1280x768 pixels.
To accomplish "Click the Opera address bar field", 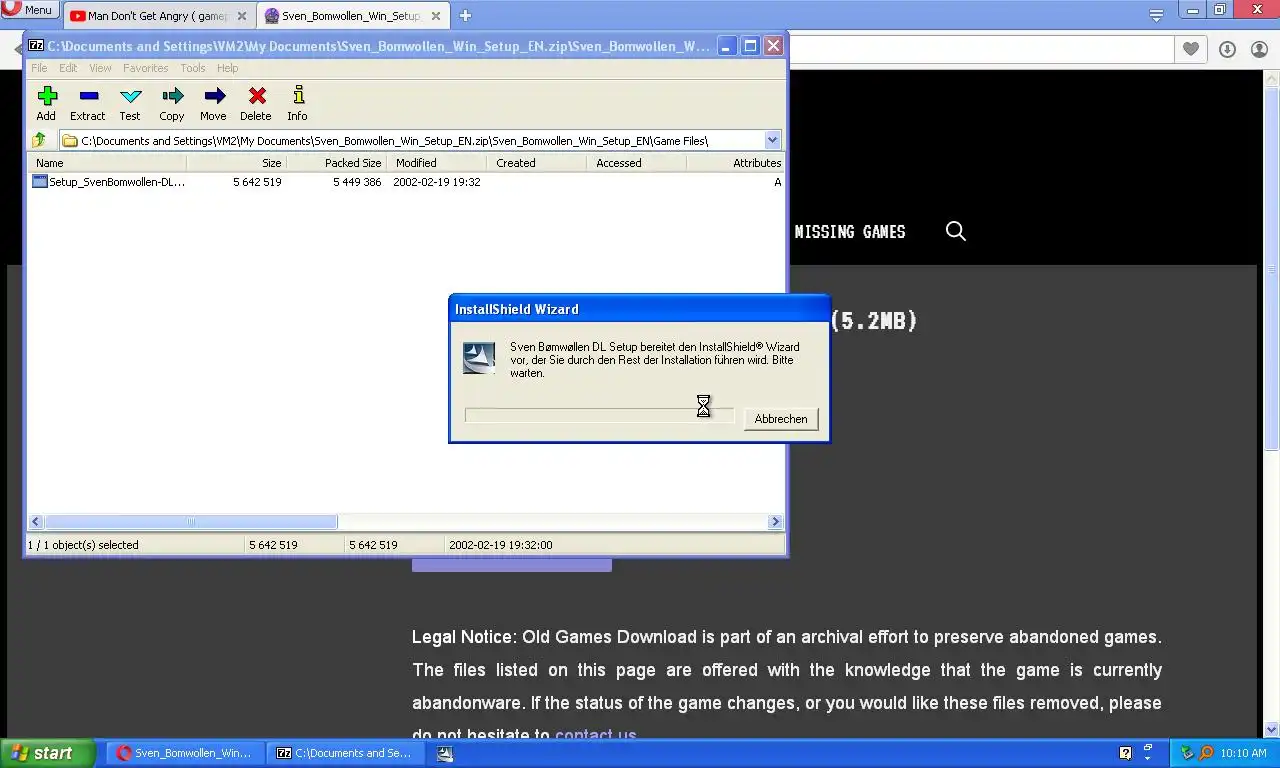I will pos(980,49).
